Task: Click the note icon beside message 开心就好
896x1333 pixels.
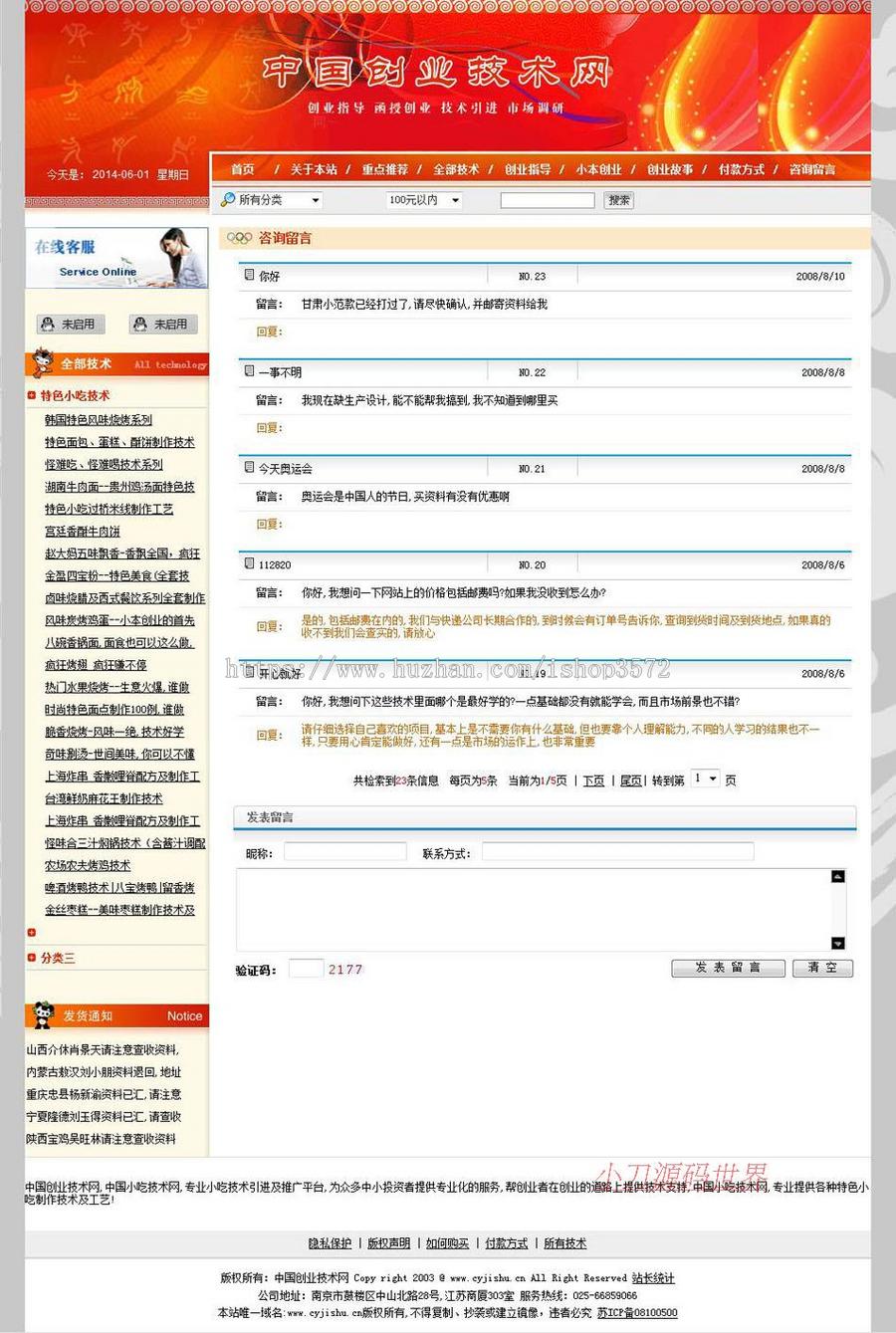Action: coord(248,671)
